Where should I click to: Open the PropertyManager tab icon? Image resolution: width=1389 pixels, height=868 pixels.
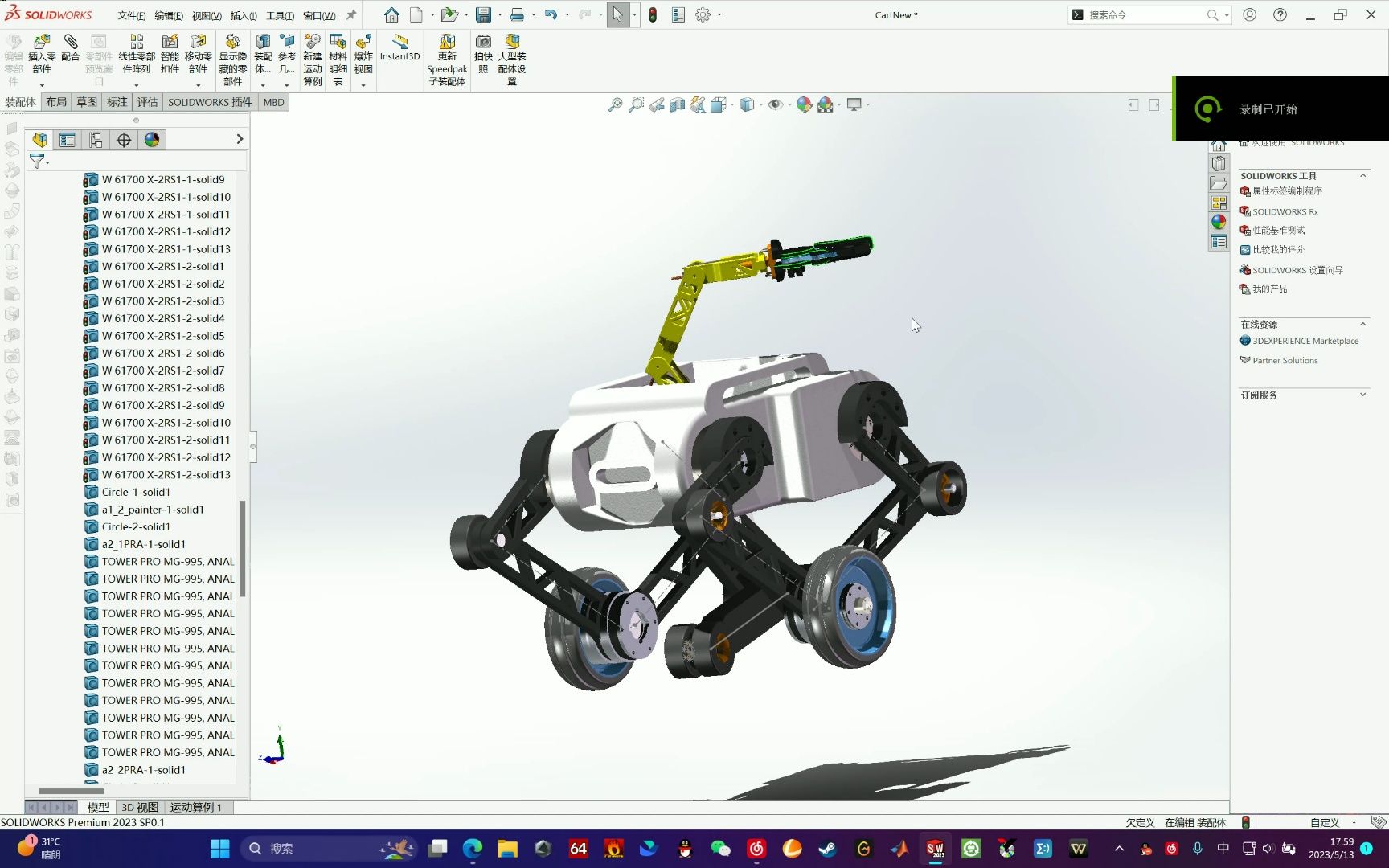tap(68, 140)
